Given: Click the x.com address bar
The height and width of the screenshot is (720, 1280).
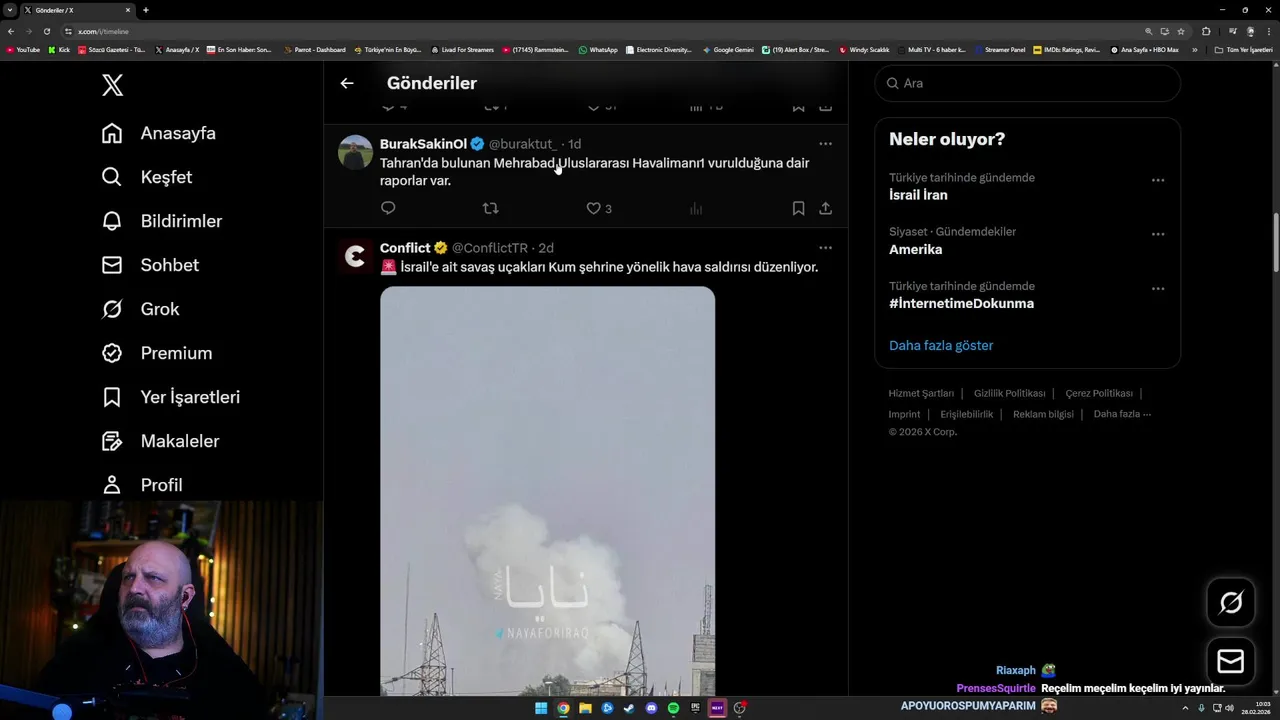Looking at the screenshot, I should pyautogui.click(x=600, y=31).
